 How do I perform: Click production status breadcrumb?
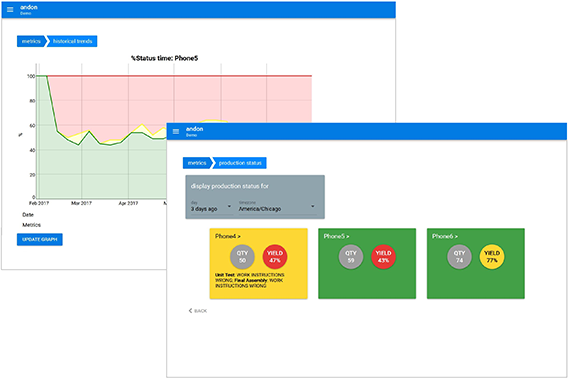(x=240, y=163)
